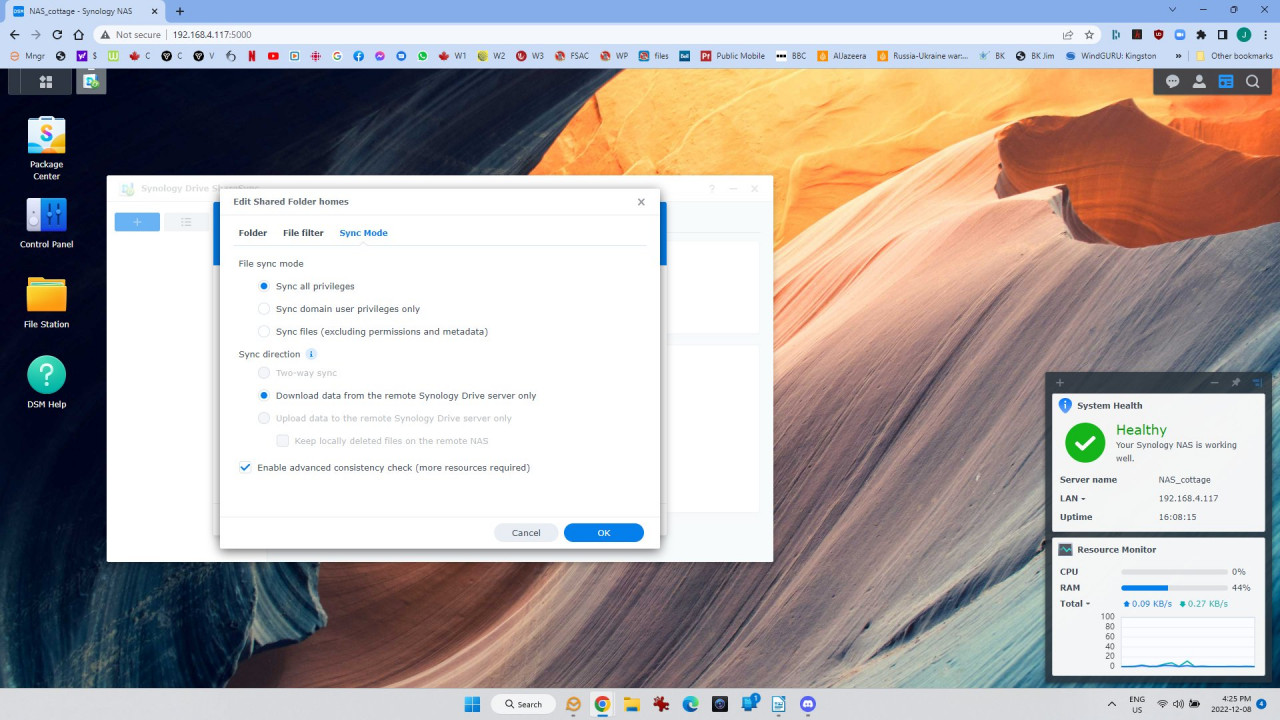Select Sync files excluding permissions option
Image resolution: width=1280 pixels, height=720 pixels.
[264, 331]
